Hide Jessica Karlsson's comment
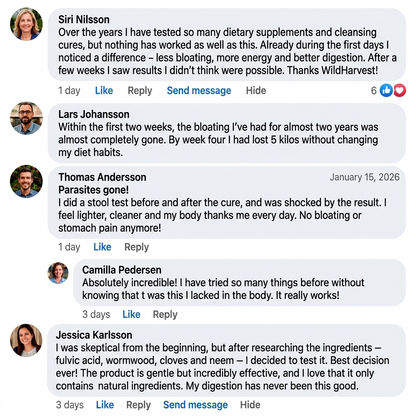The image size is (416, 416). (250, 405)
